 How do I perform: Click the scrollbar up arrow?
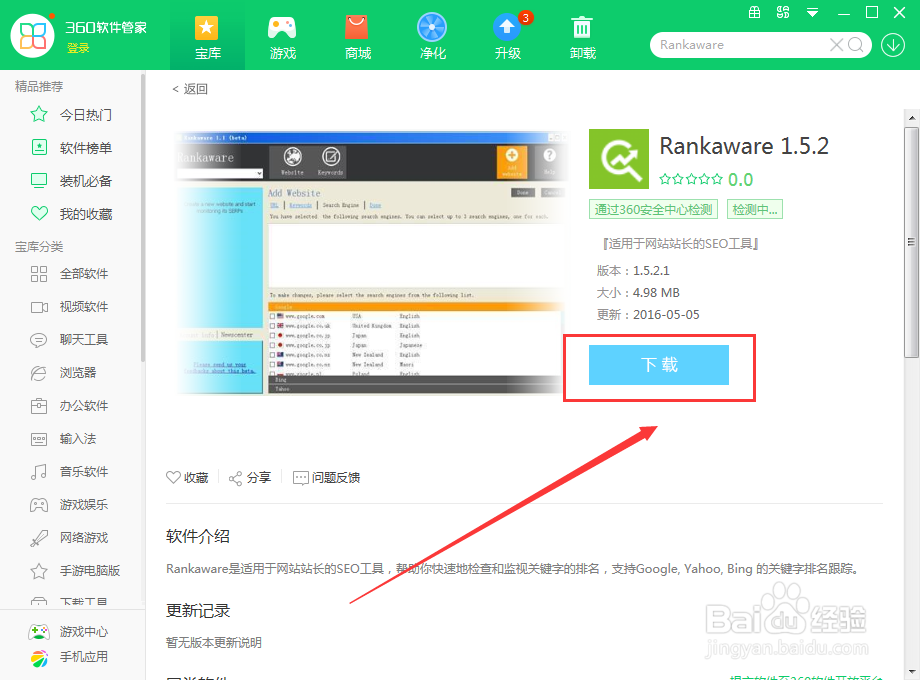pos(911,117)
